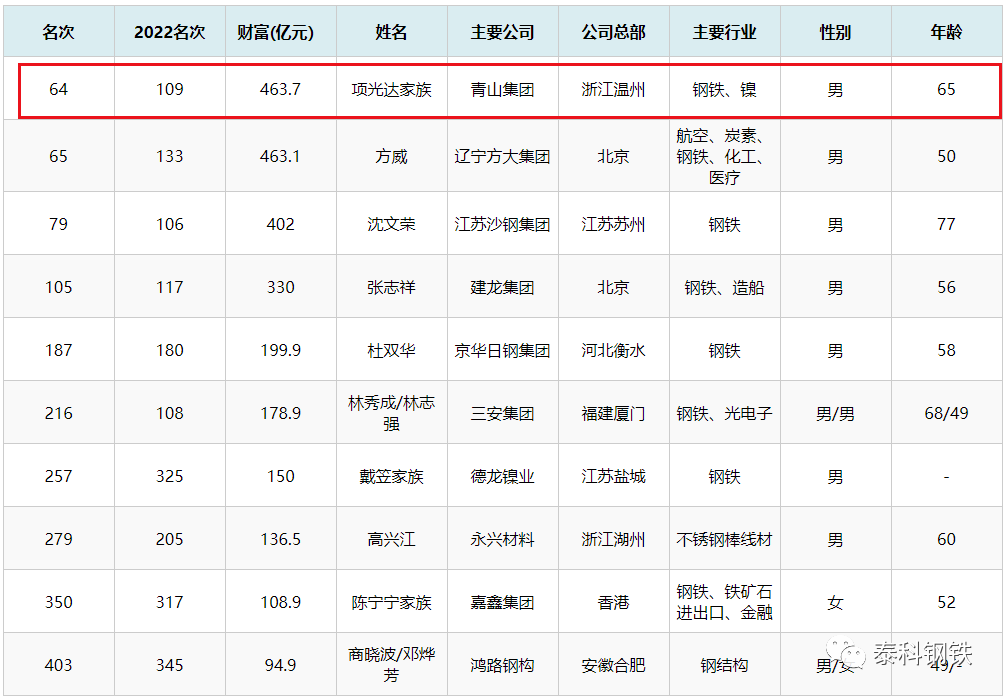The image size is (1005, 698).
Task: Click the industry cell 钢铁、造船
Action: click(x=724, y=287)
